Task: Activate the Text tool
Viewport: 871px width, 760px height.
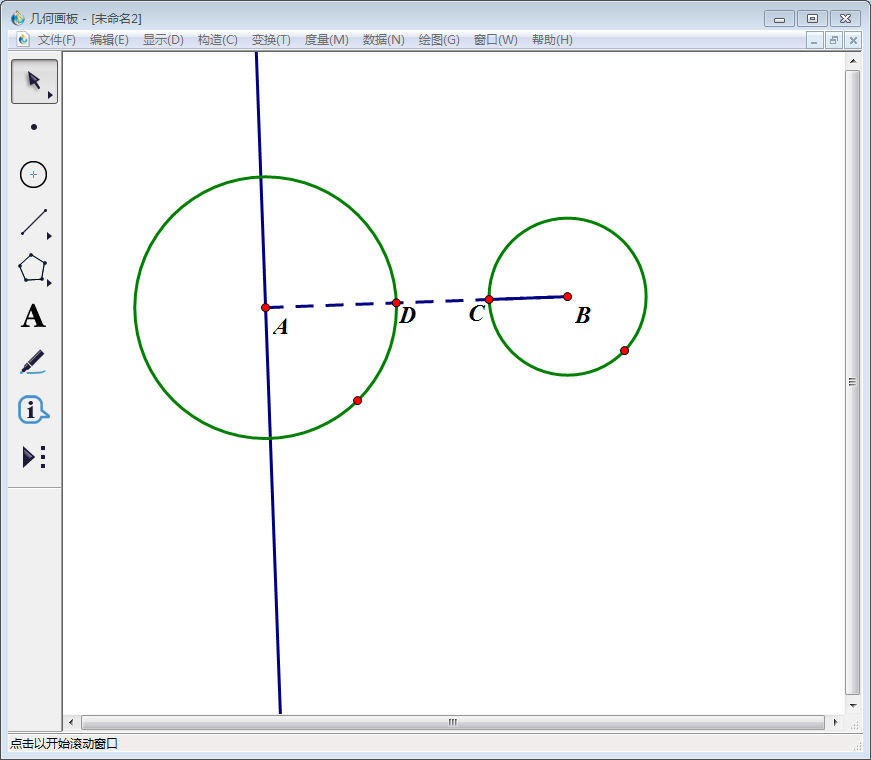Action: 34,317
